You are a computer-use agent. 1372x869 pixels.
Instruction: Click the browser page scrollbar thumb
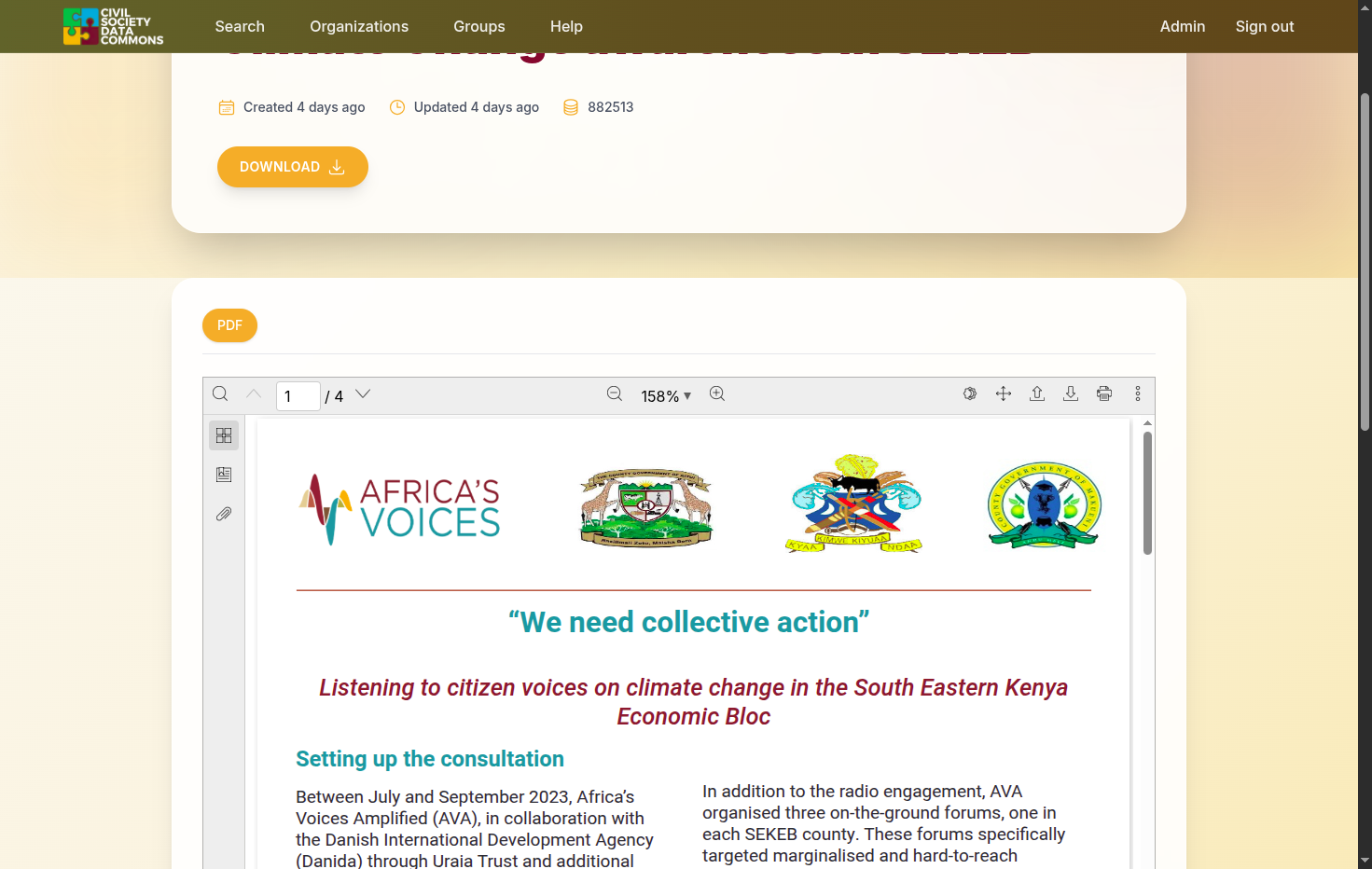(x=1365, y=261)
